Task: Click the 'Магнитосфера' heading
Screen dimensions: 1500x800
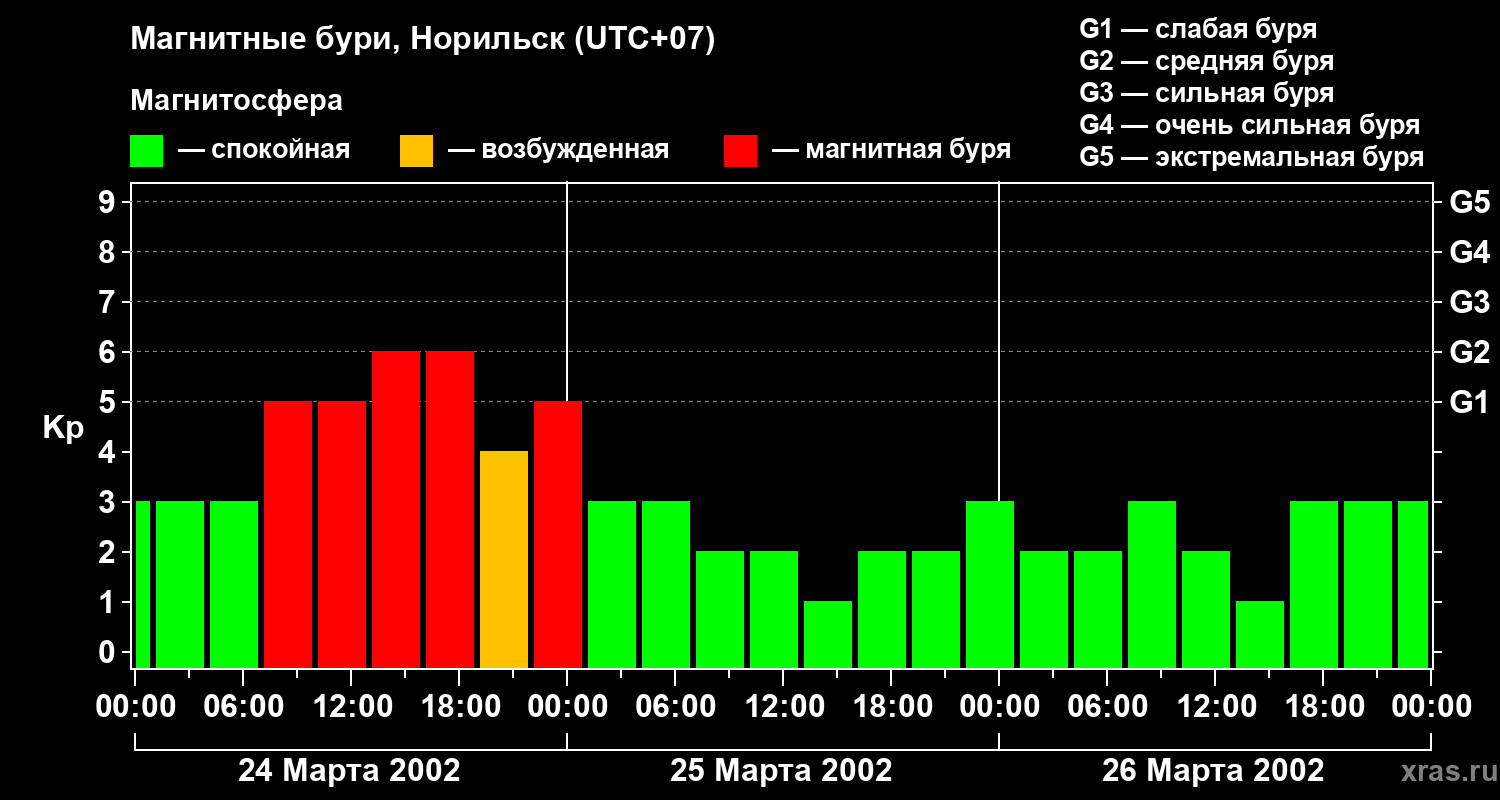Action: 236,101
